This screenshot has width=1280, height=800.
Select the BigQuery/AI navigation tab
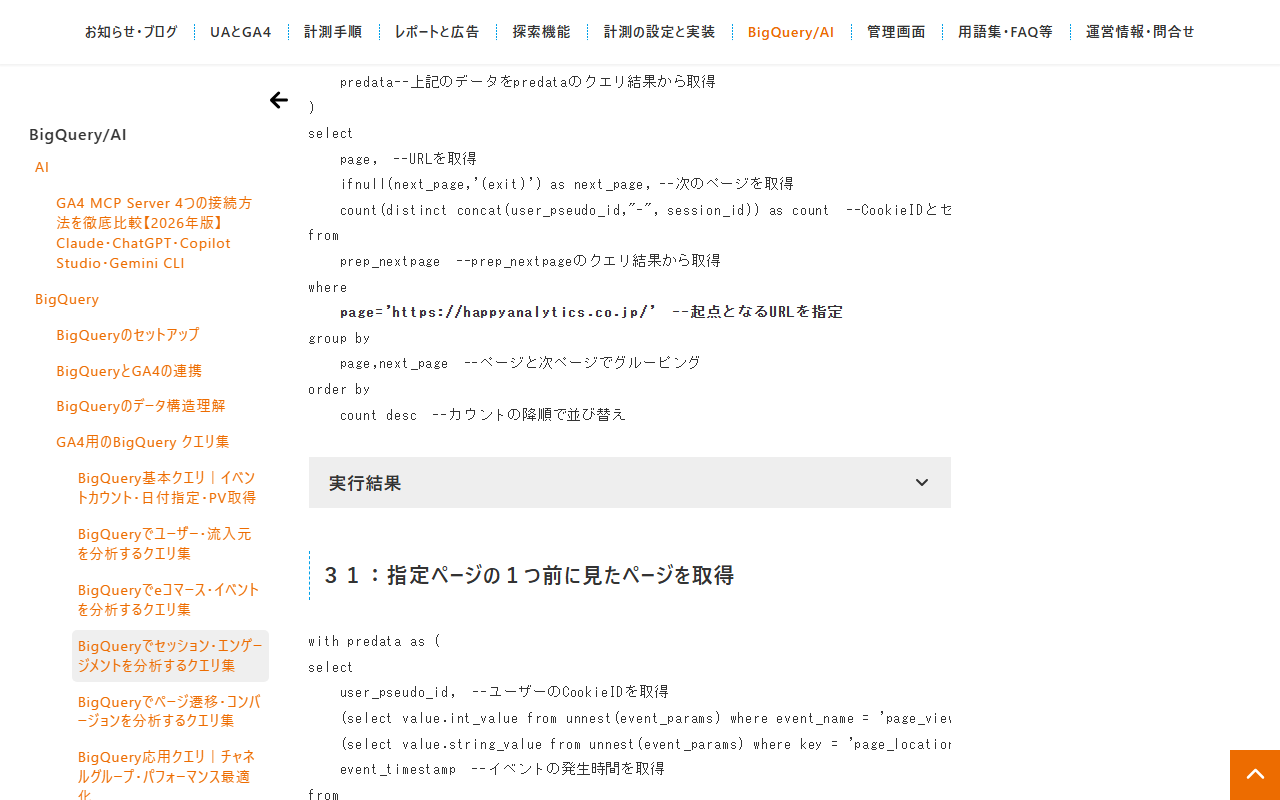click(791, 32)
